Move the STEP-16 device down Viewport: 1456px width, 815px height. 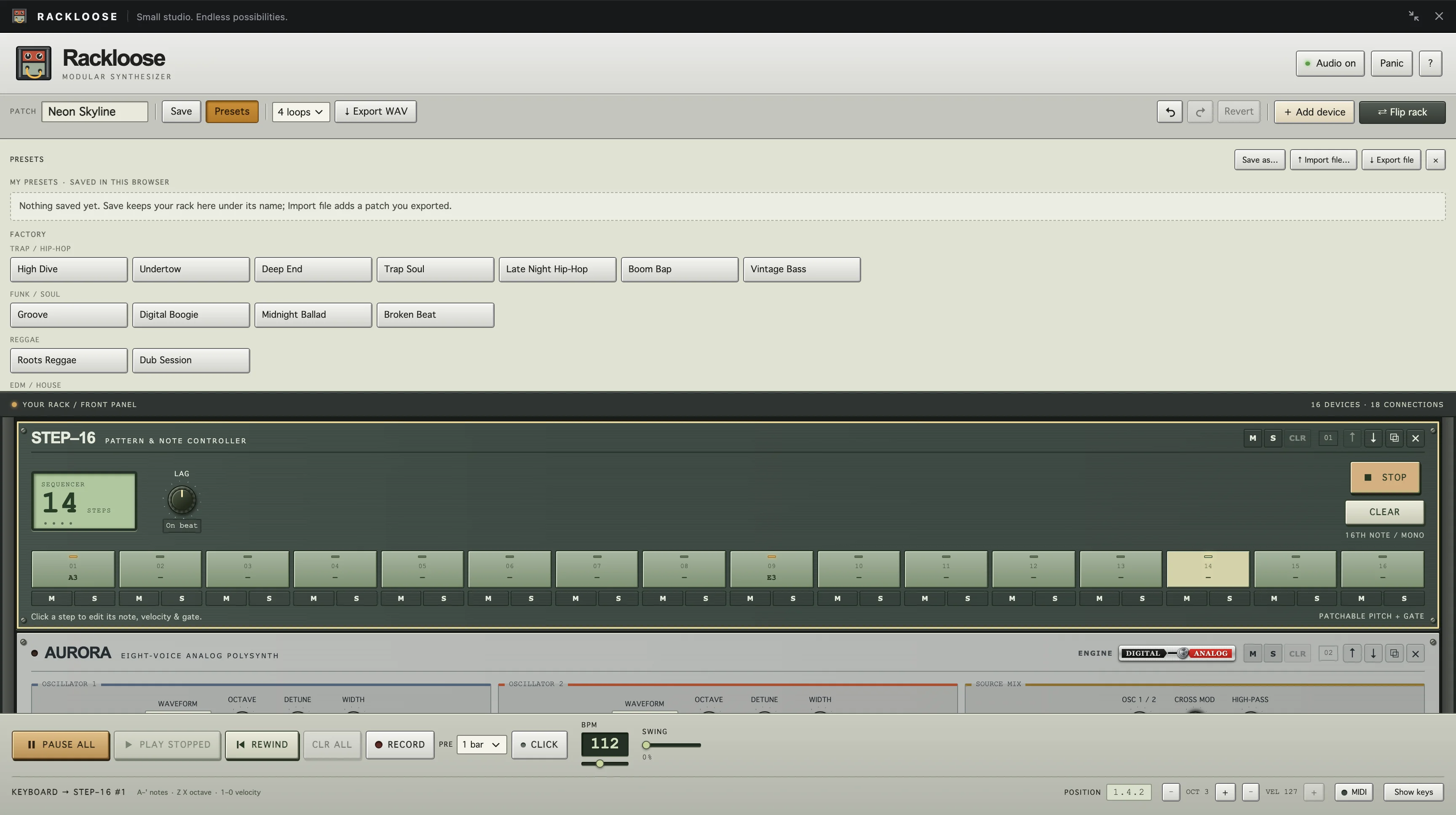pos(1373,438)
